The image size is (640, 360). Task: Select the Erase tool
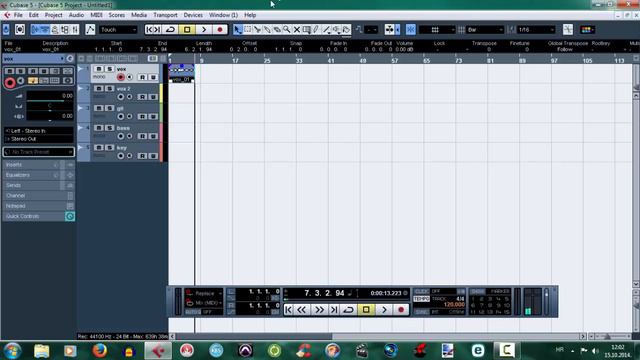pos(277,29)
